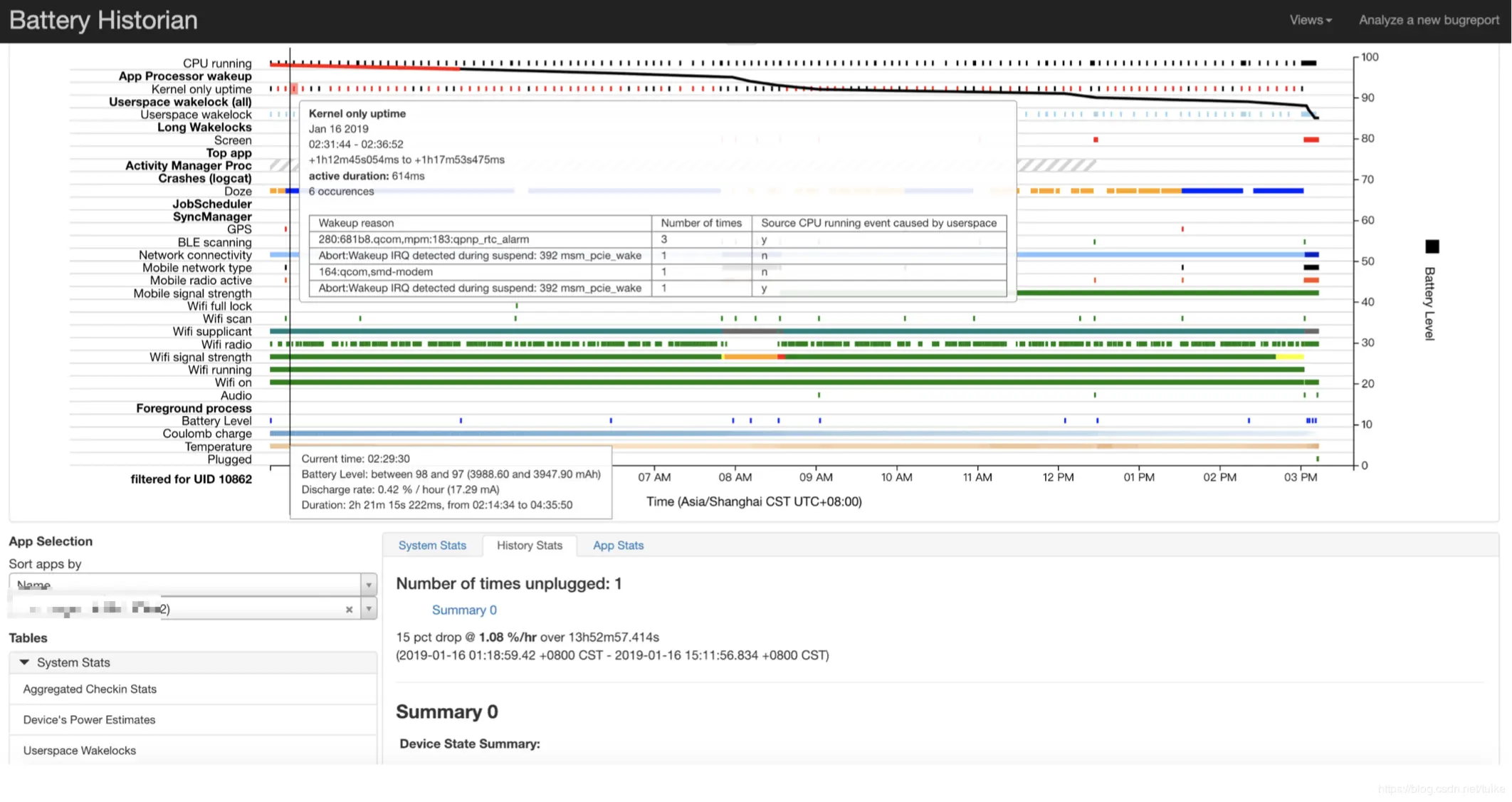Screen dimensions: 1512x802
Task: Click the red Screen bar near 03 PM
Action: point(1311,140)
